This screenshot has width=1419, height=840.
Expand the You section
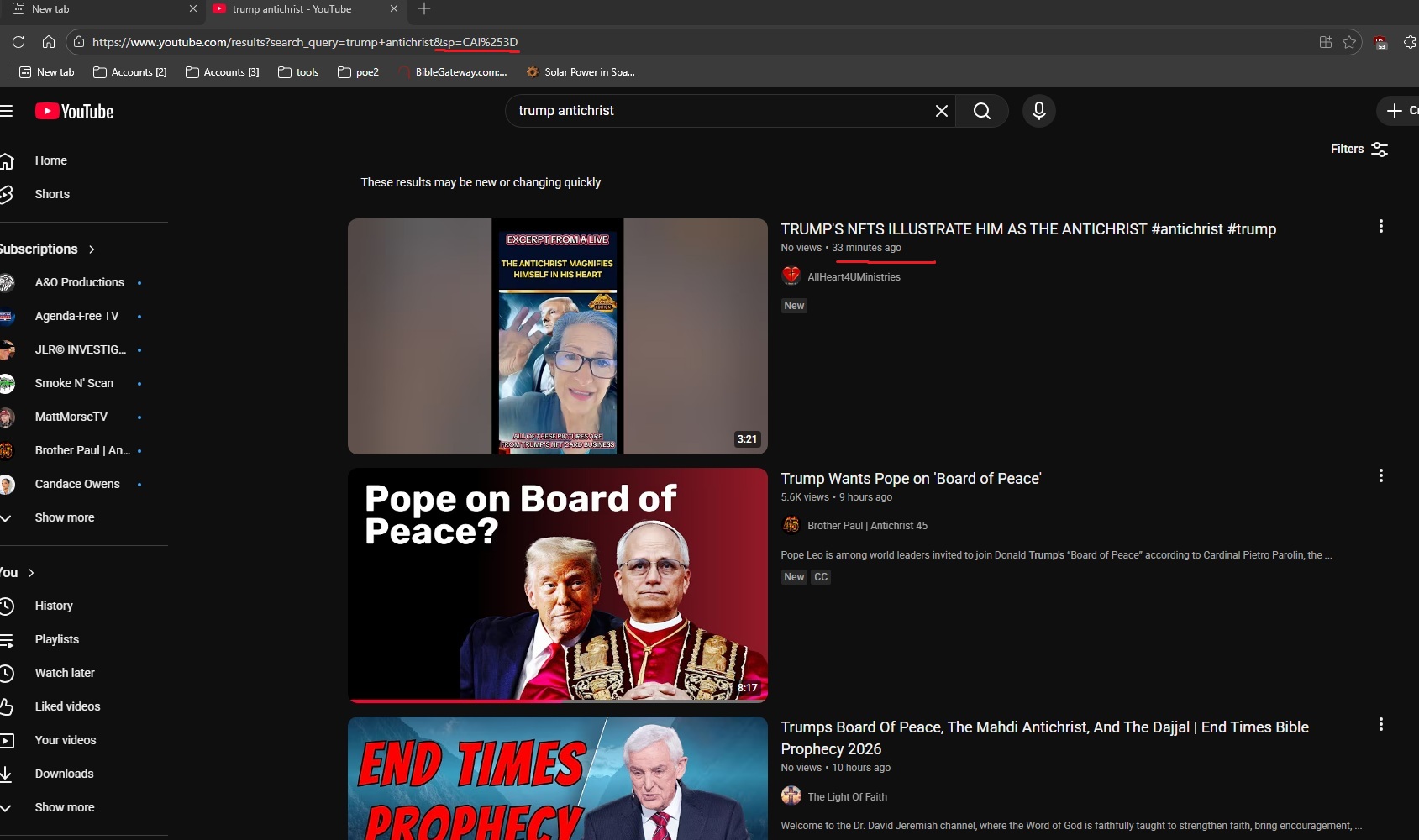(x=18, y=572)
